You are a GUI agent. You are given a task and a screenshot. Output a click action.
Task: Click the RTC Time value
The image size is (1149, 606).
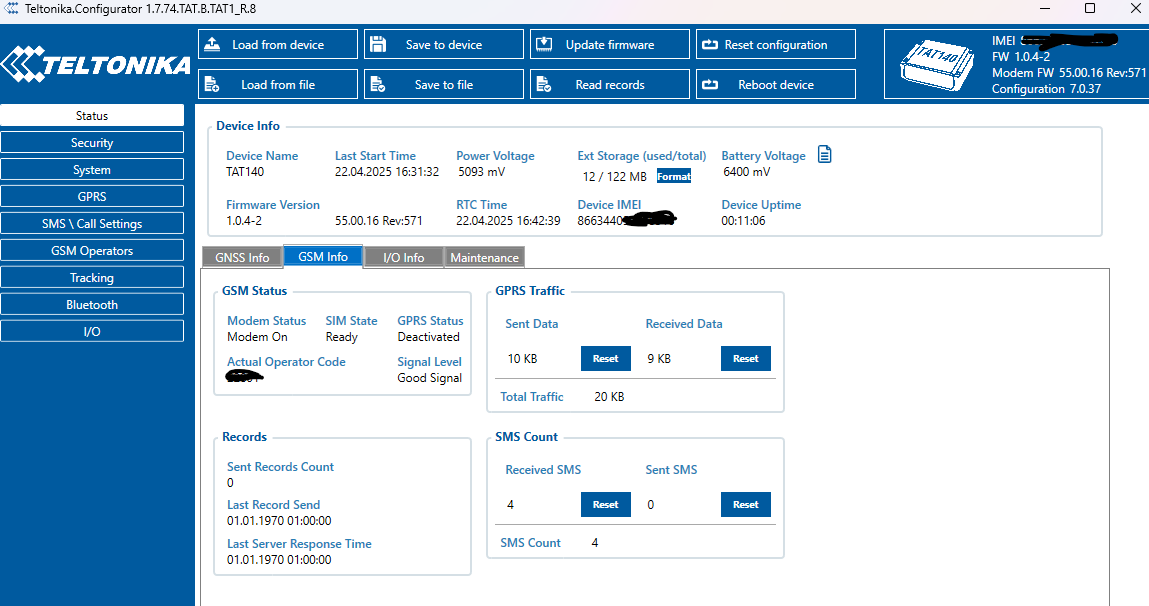coord(508,221)
